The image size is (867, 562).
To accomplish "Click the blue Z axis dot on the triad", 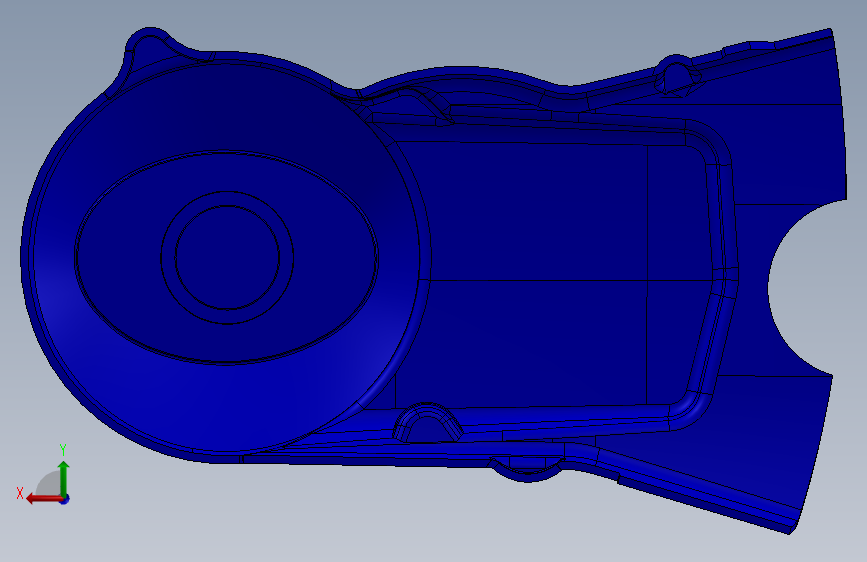I will (x=65, y=499).
